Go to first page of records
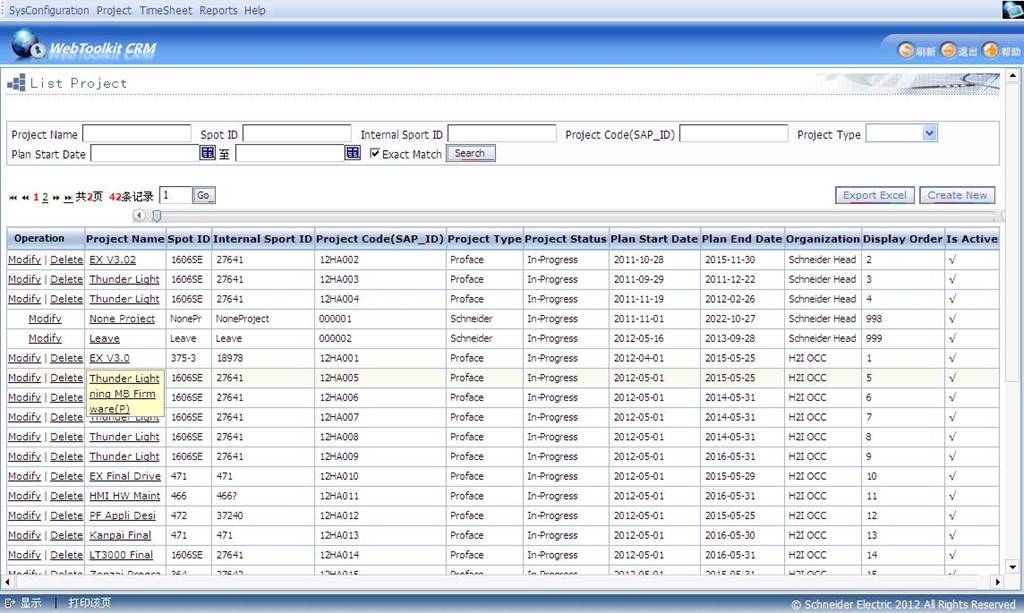 12,197
